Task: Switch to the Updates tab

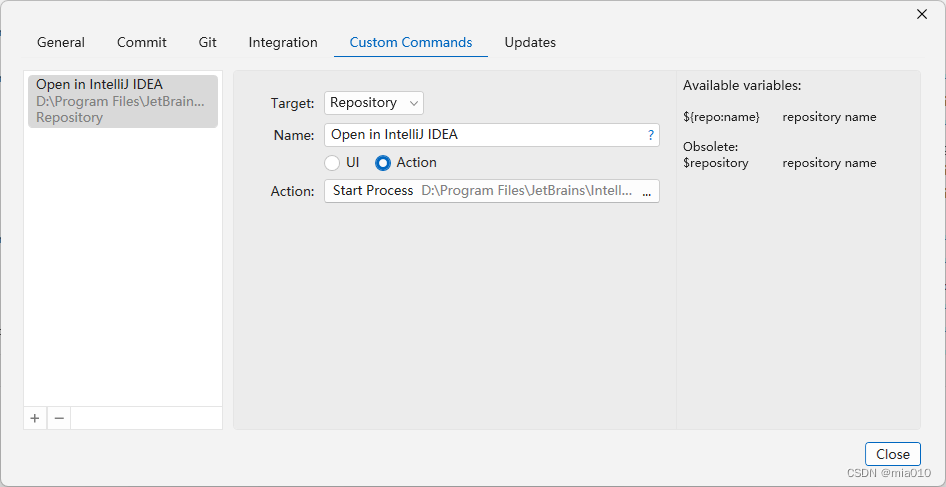Action: [x=530, y=43]
